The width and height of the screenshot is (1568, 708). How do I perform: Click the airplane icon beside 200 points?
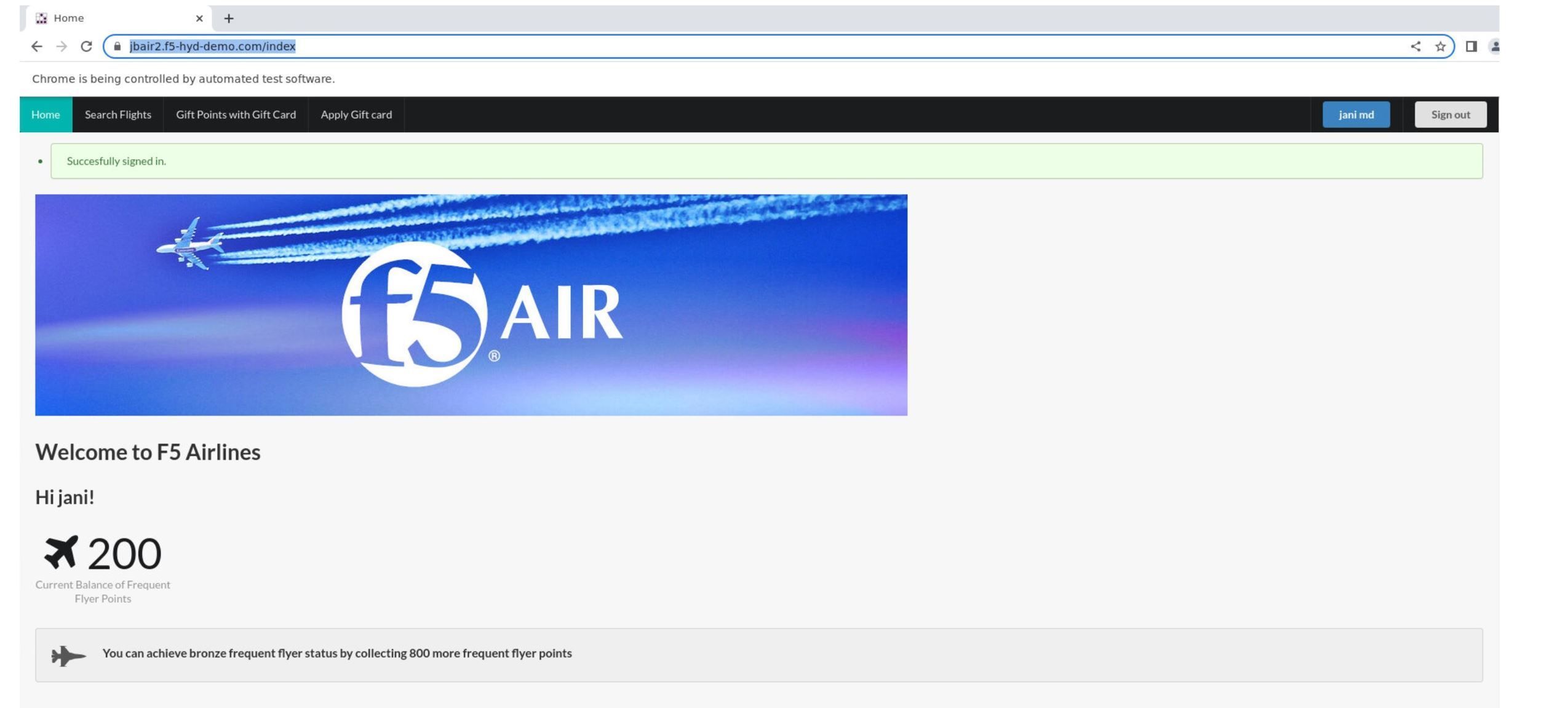pos(62,552)
